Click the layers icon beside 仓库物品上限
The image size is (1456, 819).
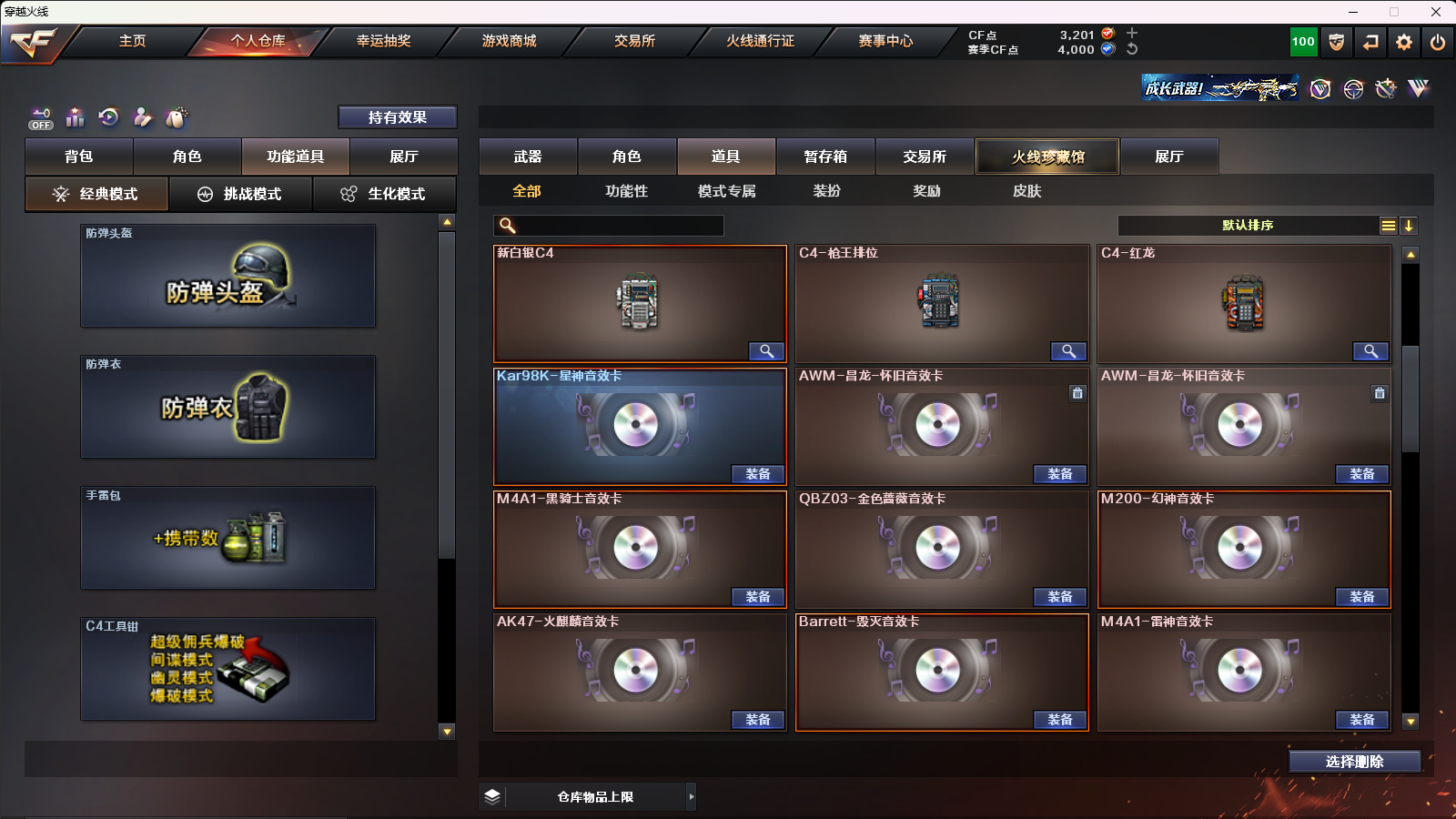[x=492, y=796]
